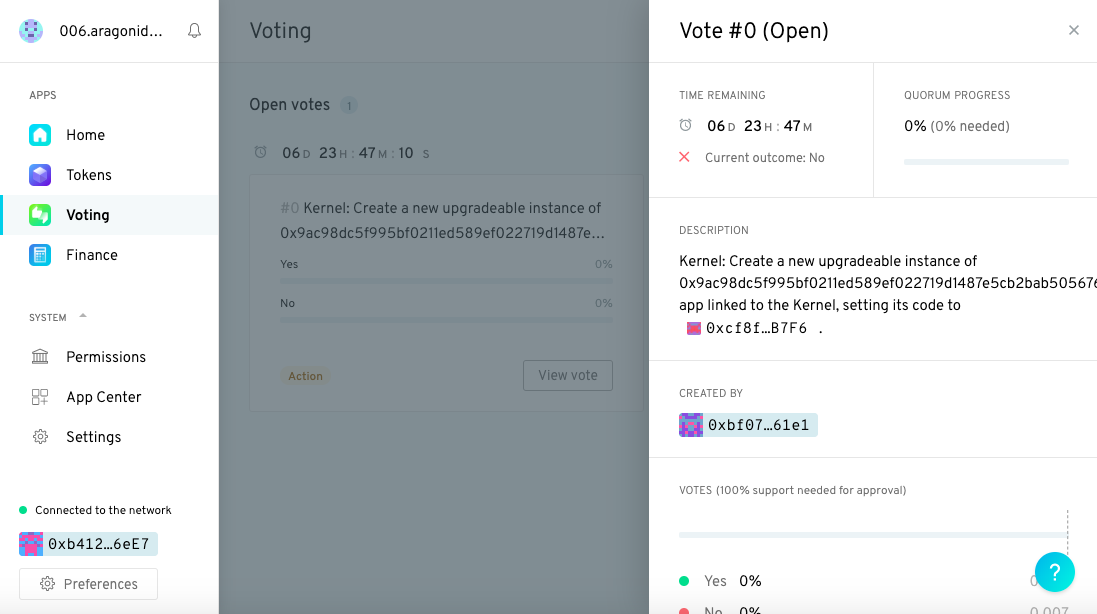Go to the Finance menu label
1097x614 pixels.
92,255
